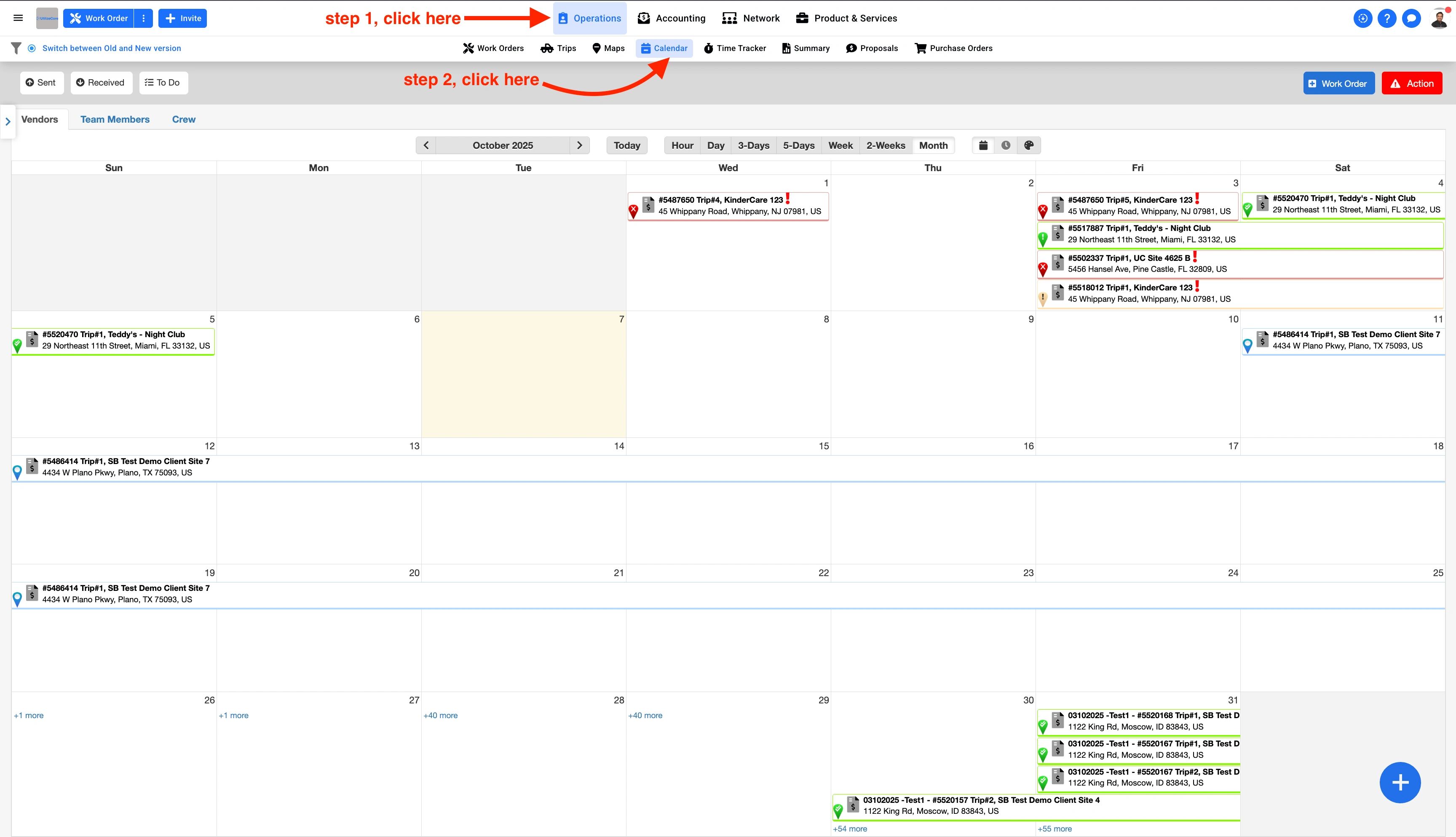Open Work Order three-dot dropdown

pos(144,19)
